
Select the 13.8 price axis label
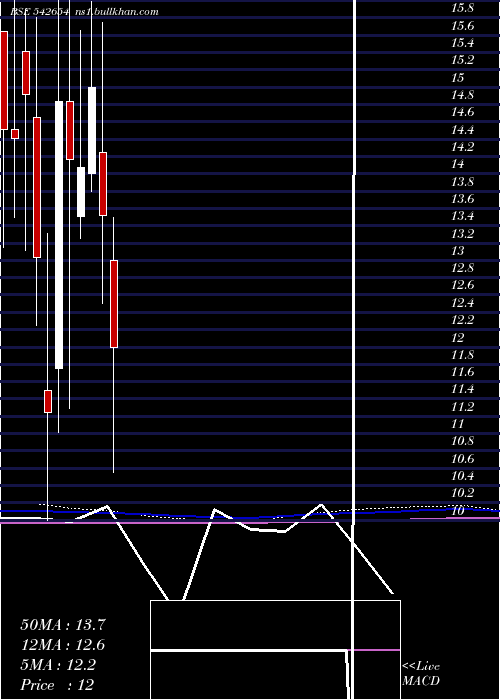462,181
